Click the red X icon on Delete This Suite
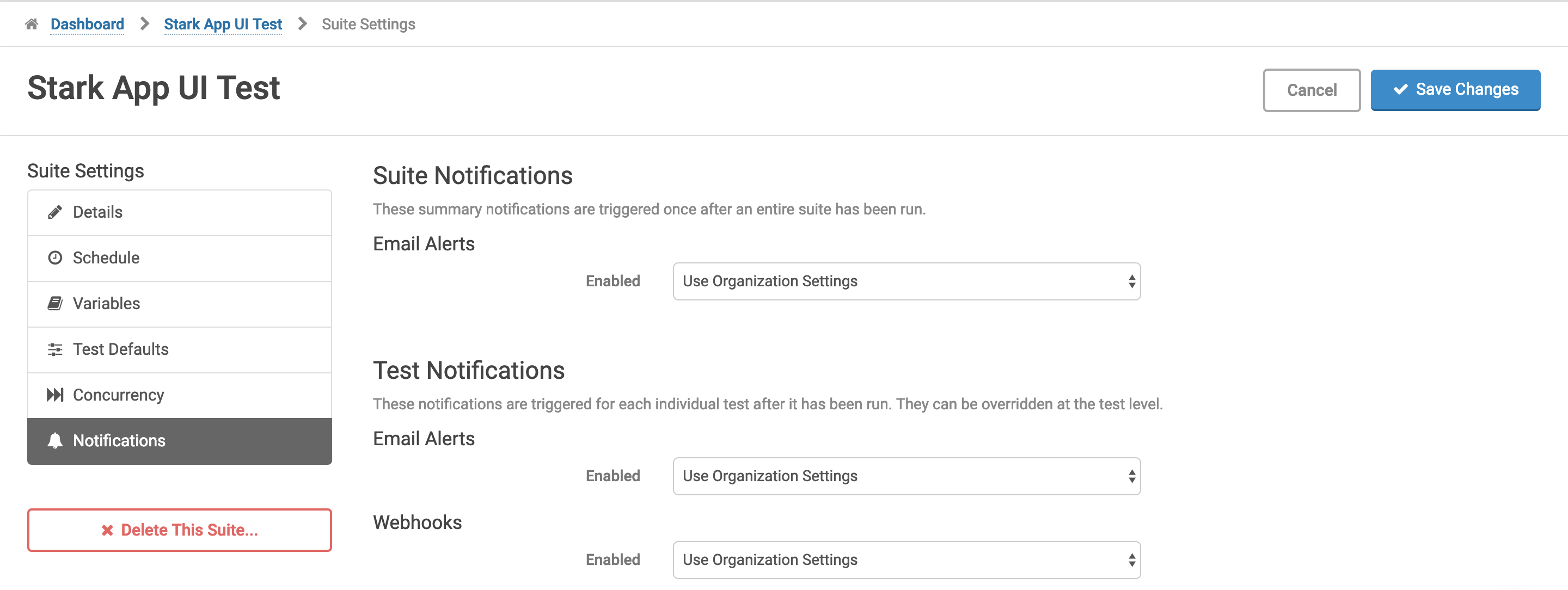This screenshot has width=1568, height=590. pos(107,530)
